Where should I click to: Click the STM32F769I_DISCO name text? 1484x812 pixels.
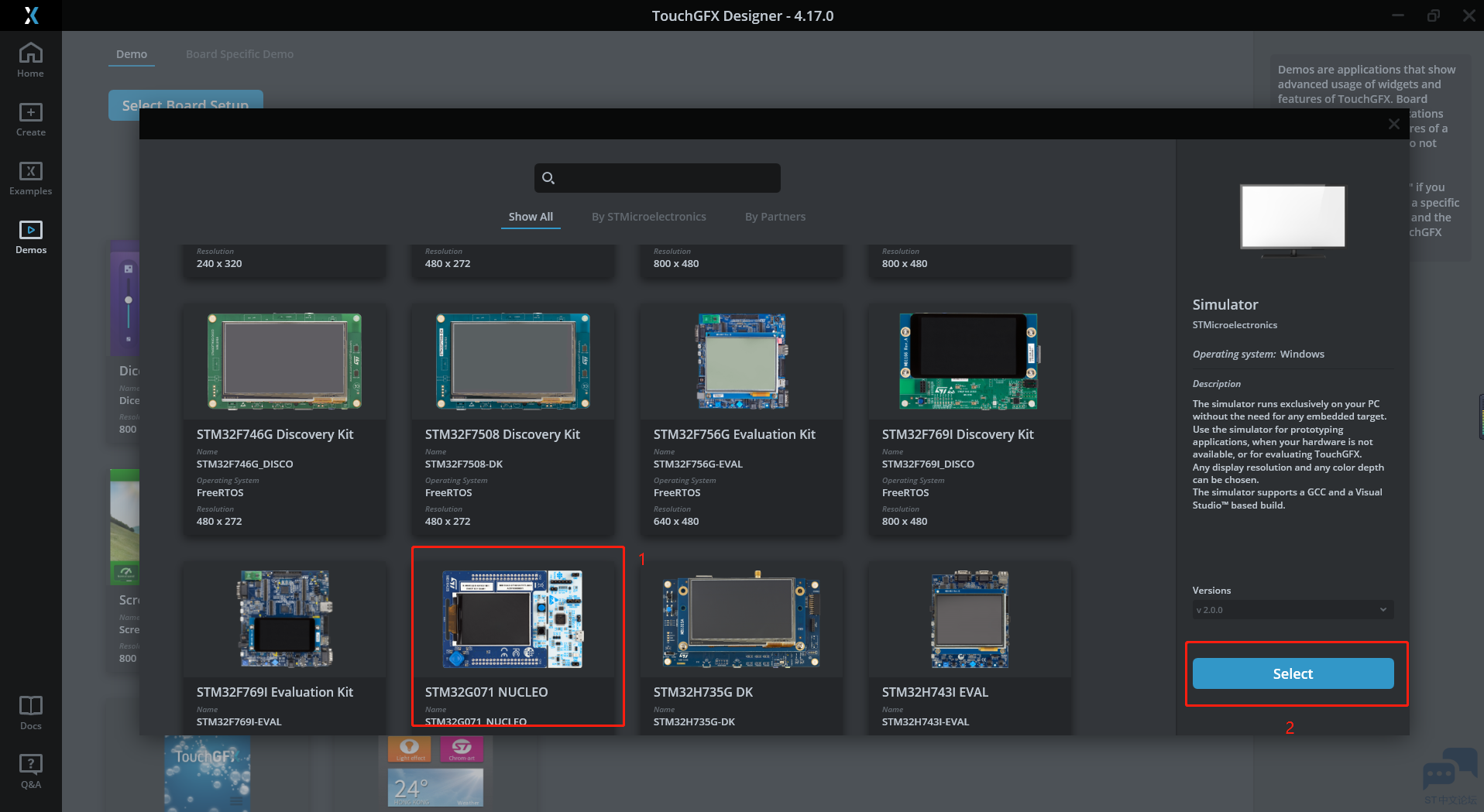point(928,464)
